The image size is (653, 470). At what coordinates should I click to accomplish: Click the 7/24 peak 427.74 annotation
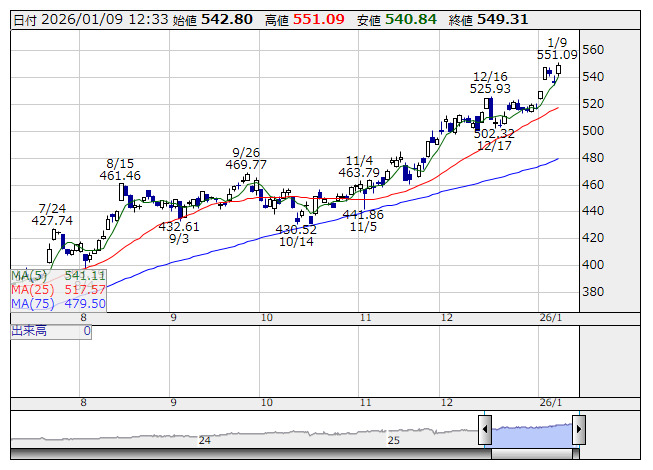tap(52, 214)
